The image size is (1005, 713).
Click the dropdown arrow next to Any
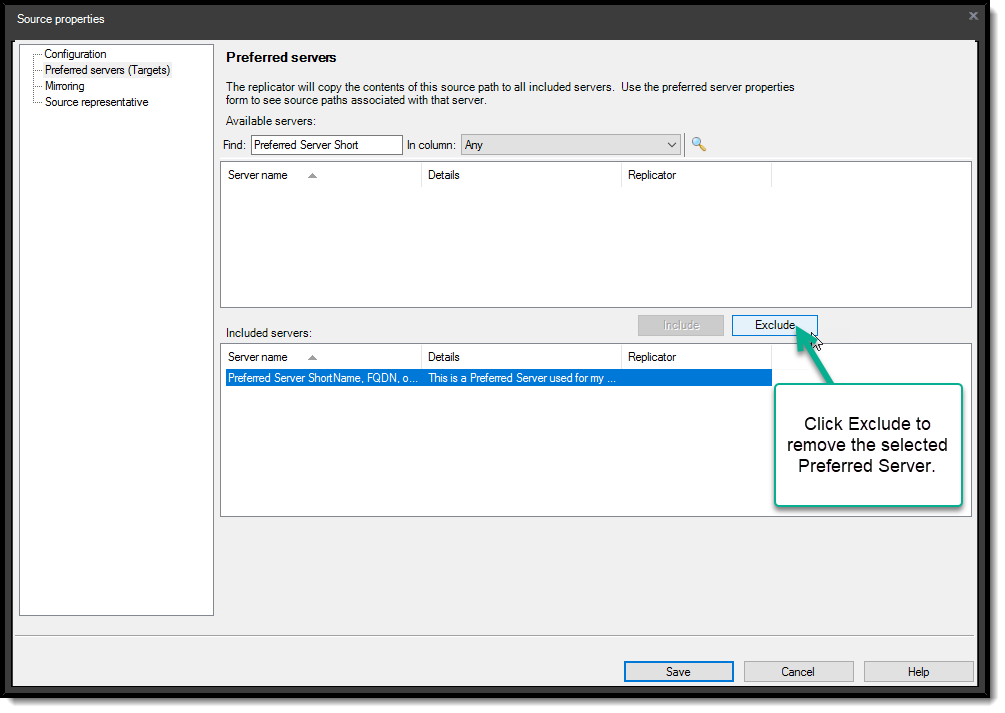click(x=673, y=144)
